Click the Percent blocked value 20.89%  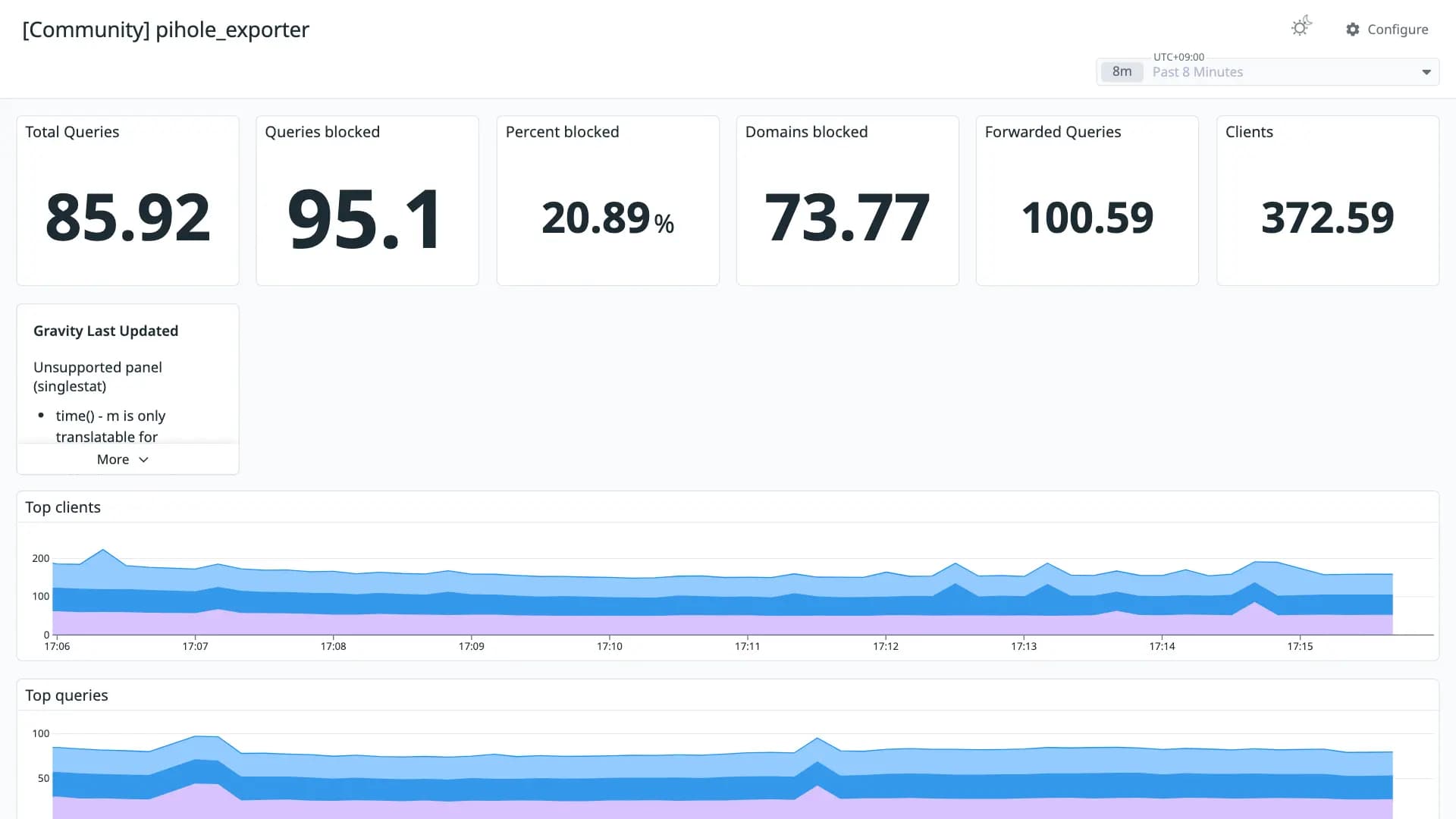[x=607, y=218]
